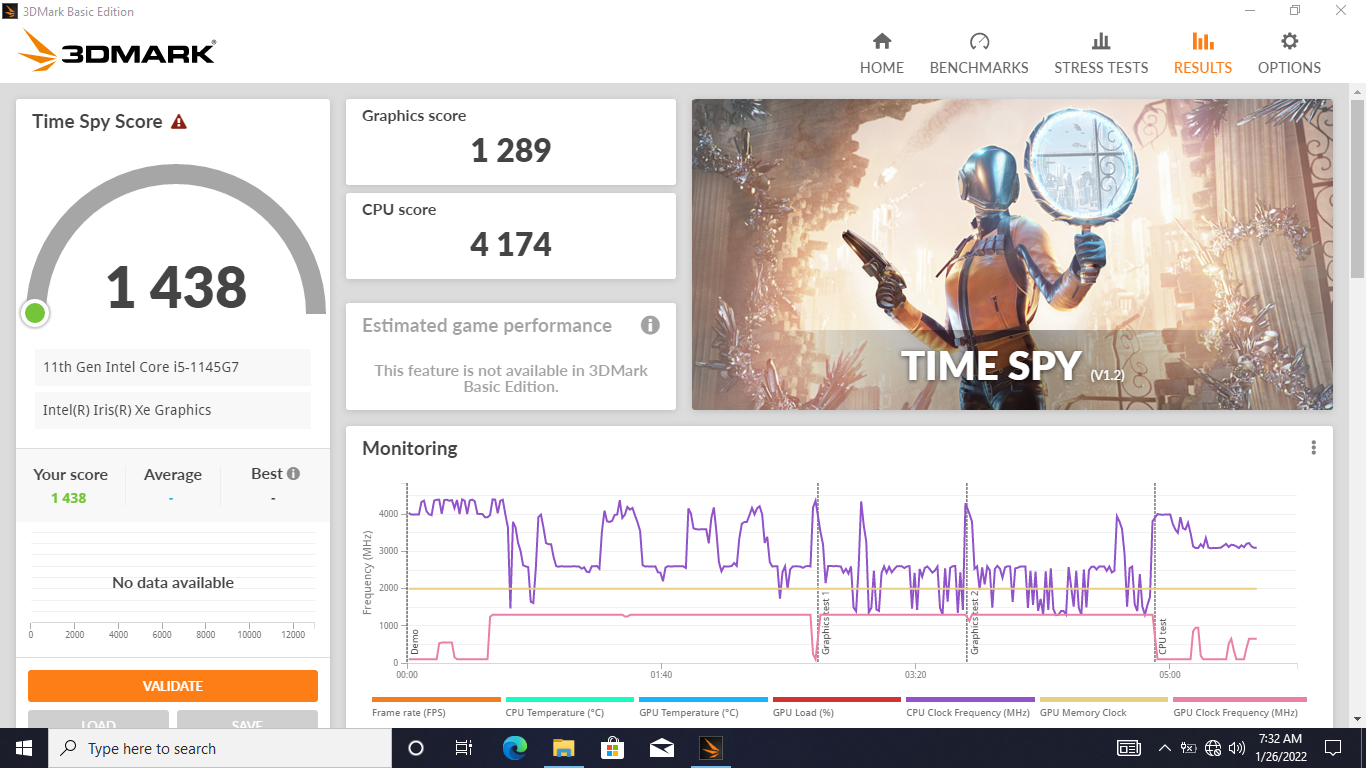Open Cortana from the taskbar
Viewport: 1366px width, 768px height.
click(x=416, y=748)
